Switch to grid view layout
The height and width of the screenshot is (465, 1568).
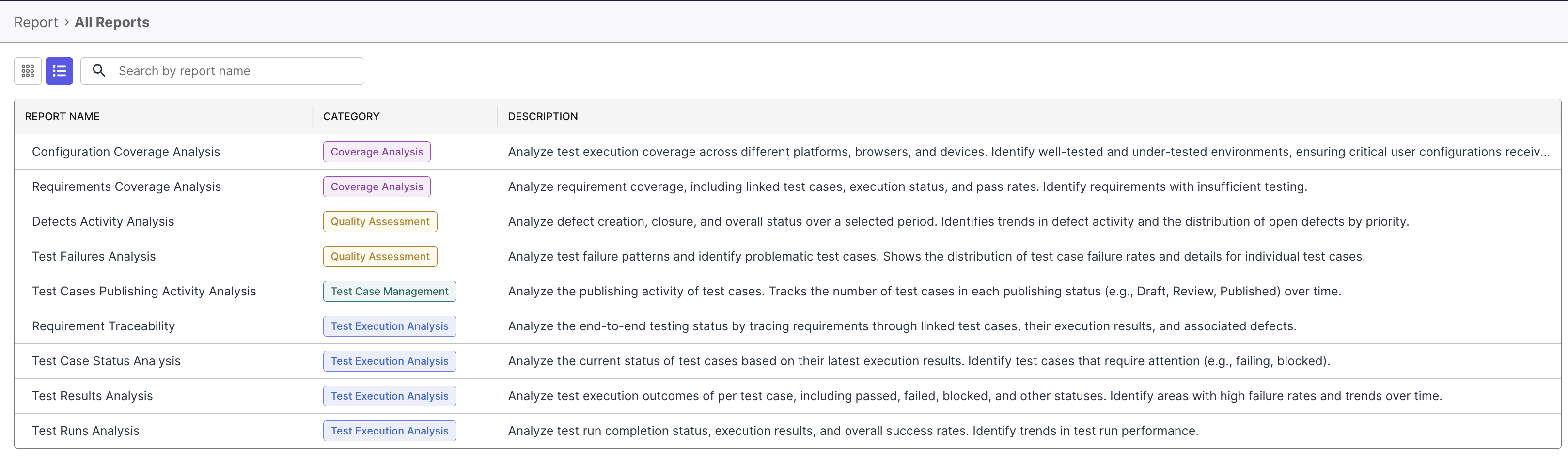28,71
